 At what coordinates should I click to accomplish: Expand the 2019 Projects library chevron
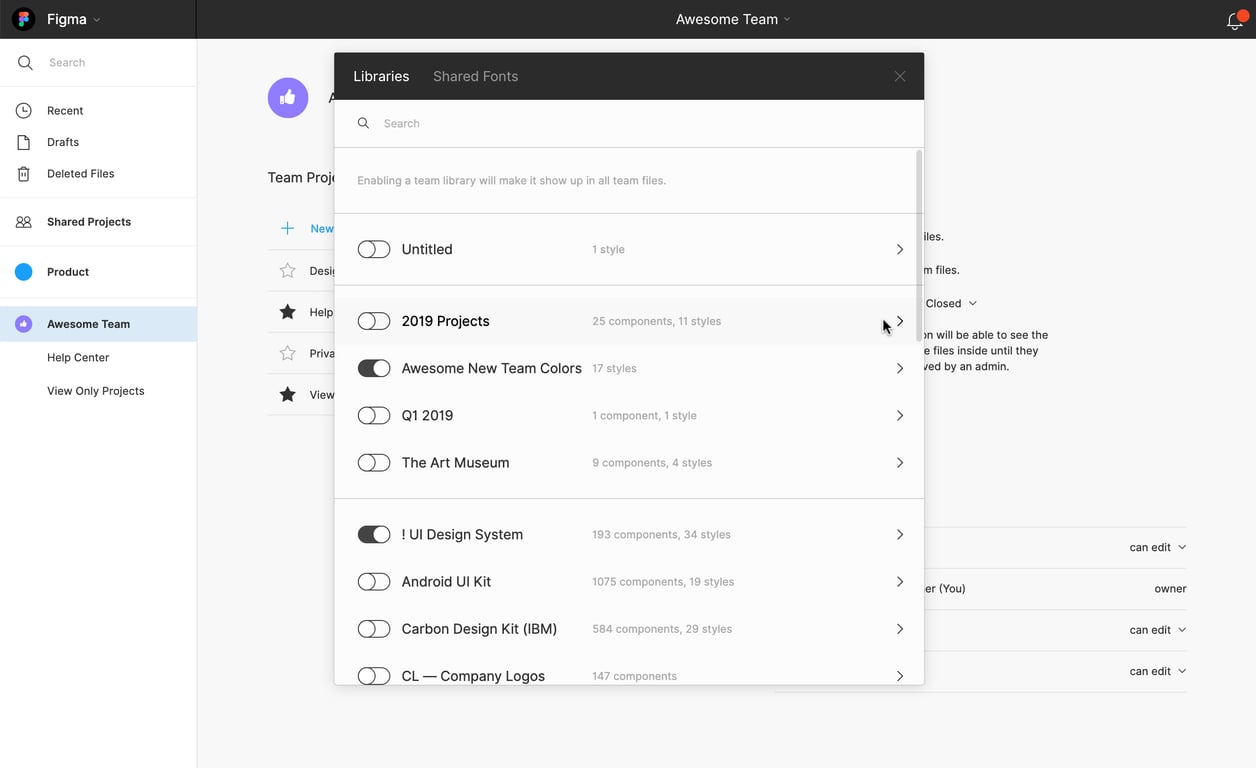click(x=900, y=321)
